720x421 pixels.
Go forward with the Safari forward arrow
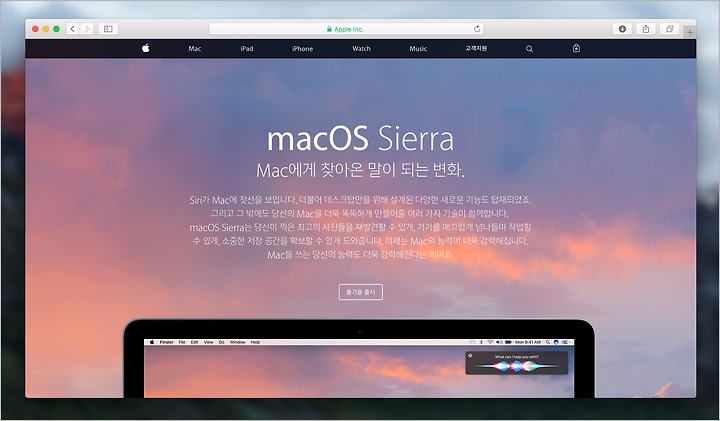(87, 29)
